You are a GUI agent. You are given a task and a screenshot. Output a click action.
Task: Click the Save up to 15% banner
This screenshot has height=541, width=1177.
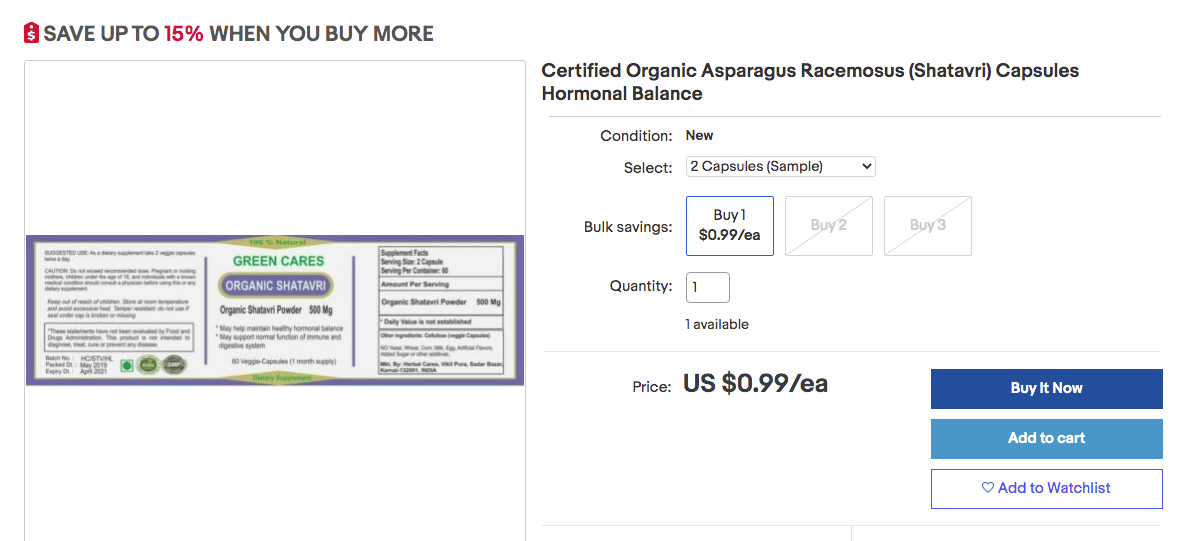(x=229, y=34)
